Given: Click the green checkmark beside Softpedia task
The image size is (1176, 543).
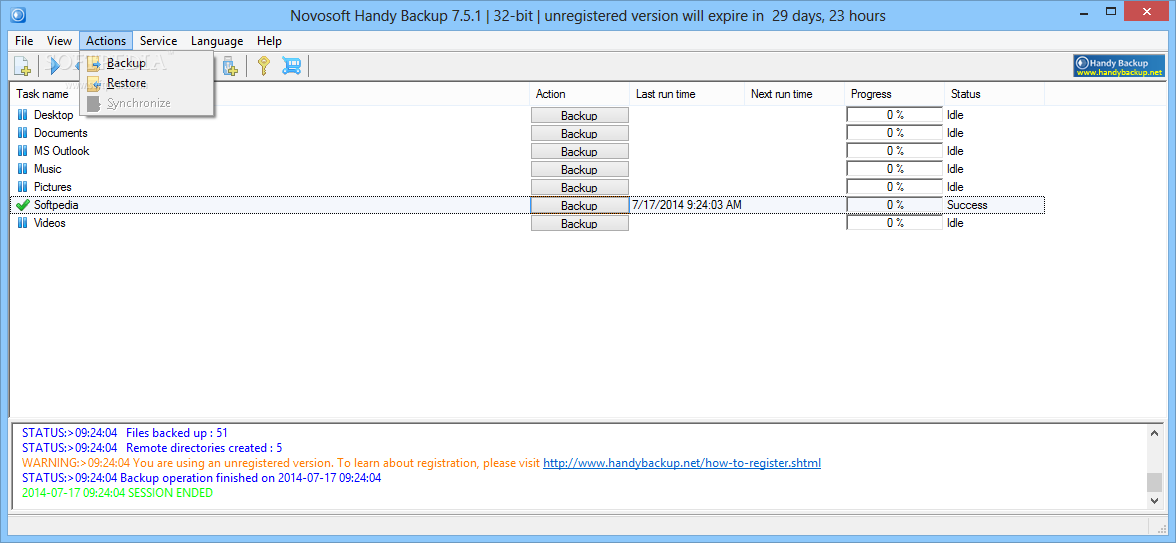Looking at the screenshot, I should [22, 205].
